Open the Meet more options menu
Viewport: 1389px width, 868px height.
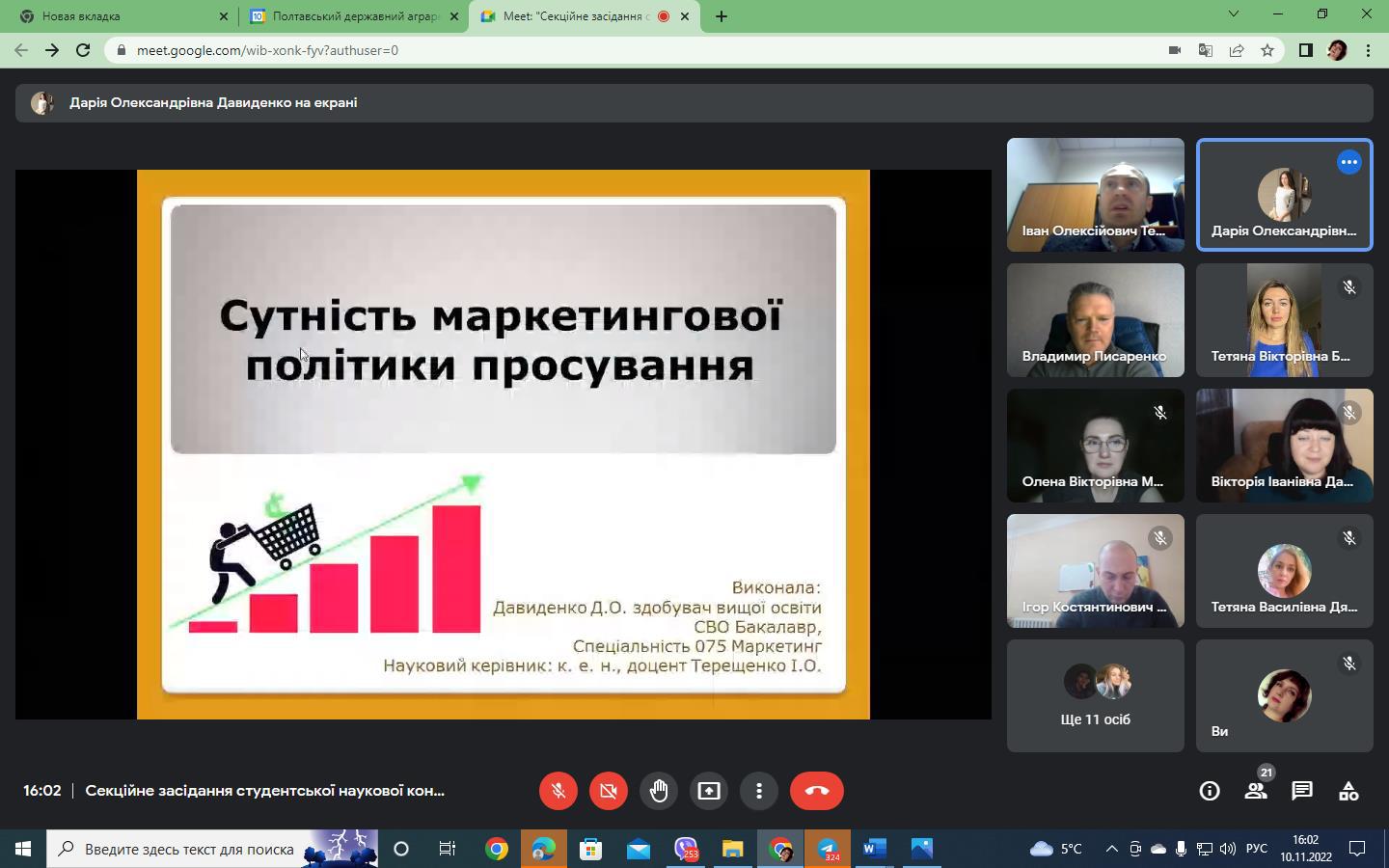759,791
